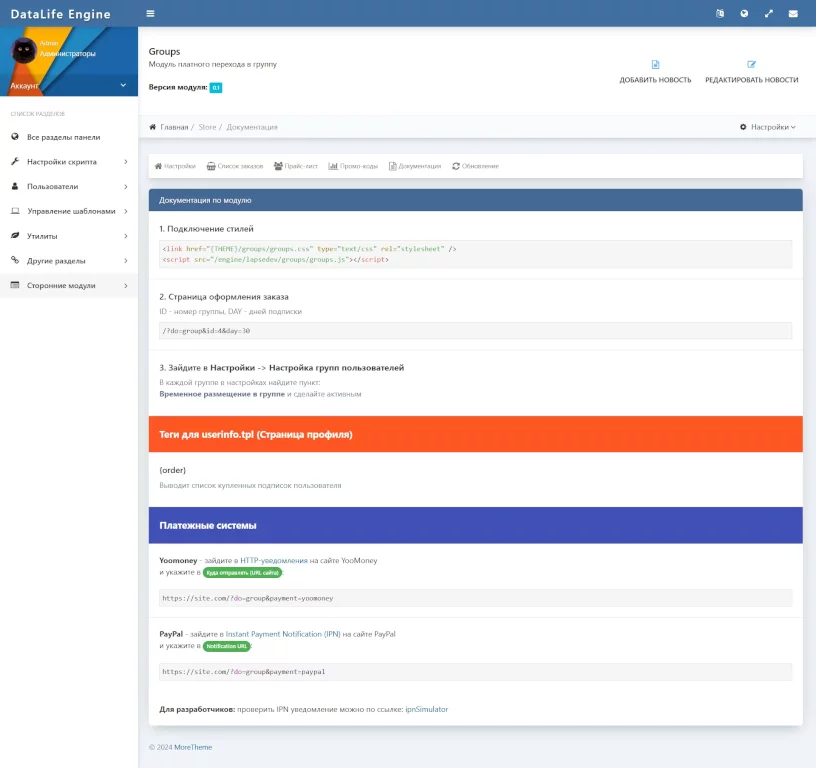This screenshot has height=768, width=816.
Task: Click the ДОБАВИТЬ НОВОСТЬ button
Action: click(x=655, y=72)
